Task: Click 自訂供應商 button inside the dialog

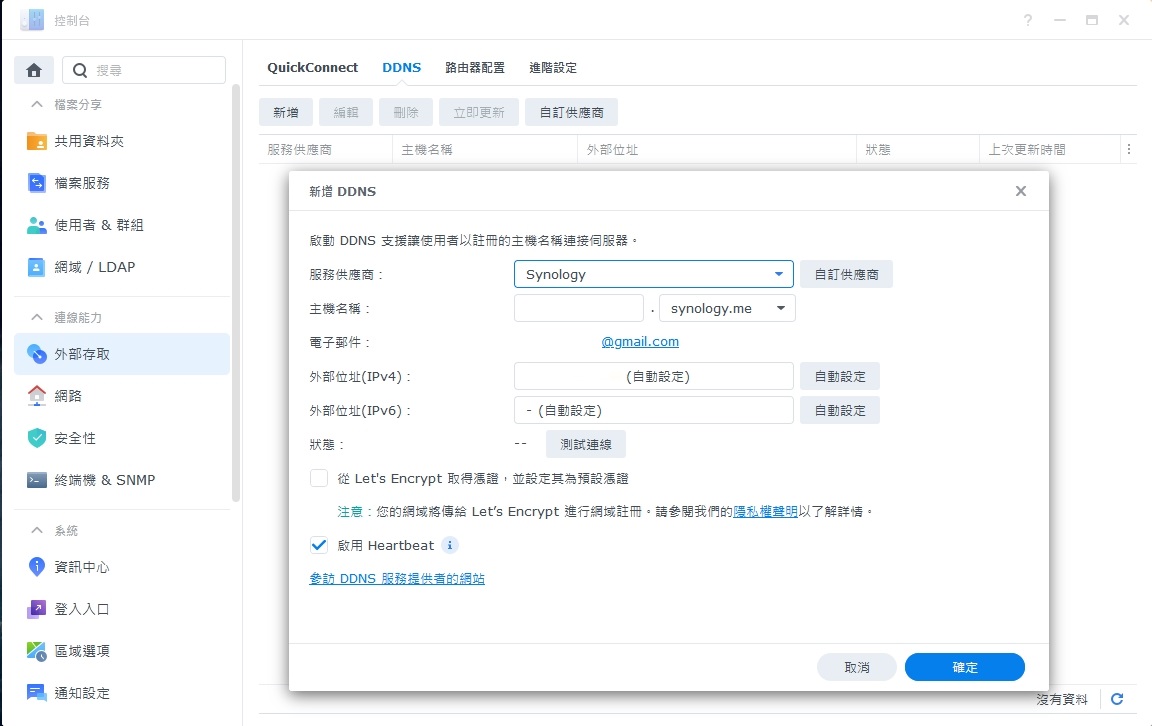Action: (846, 274)
